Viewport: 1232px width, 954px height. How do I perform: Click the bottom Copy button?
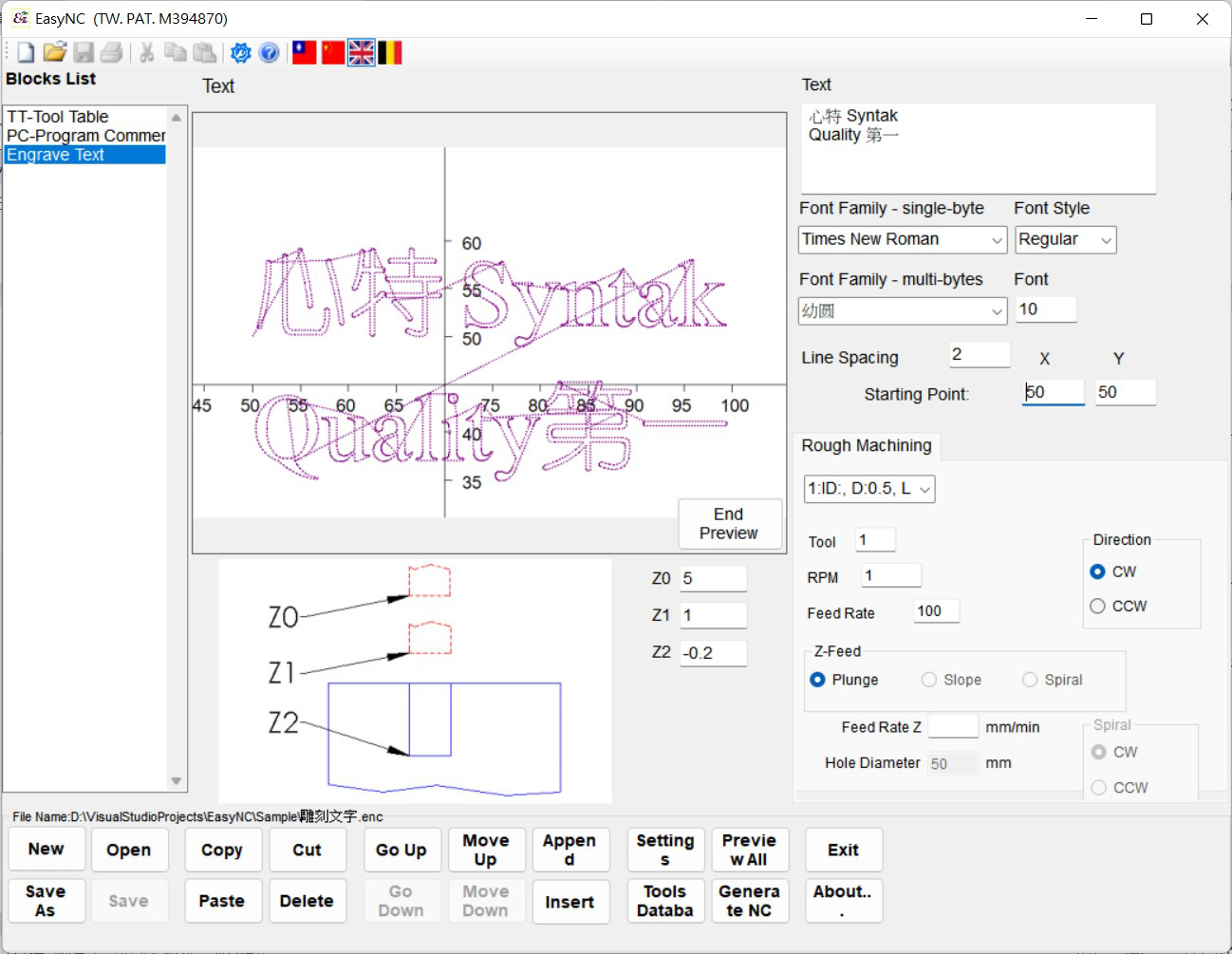[222, 851]
